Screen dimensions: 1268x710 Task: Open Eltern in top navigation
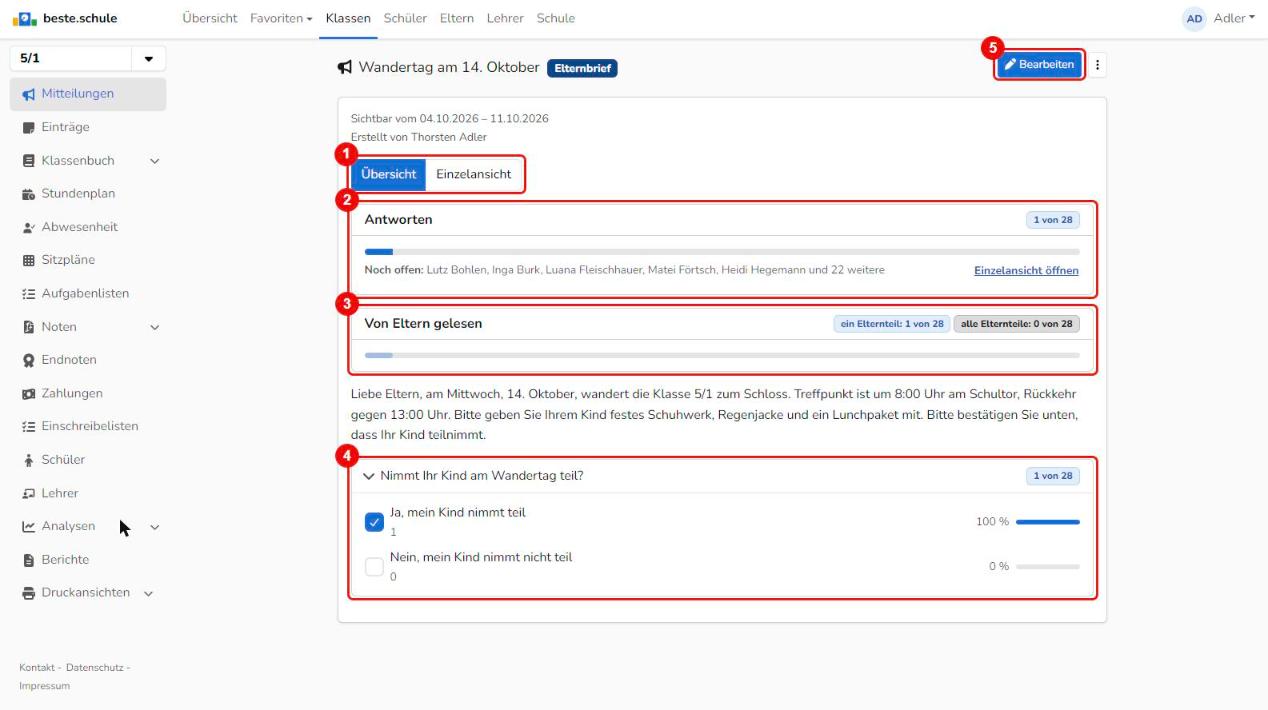(457, 18)
